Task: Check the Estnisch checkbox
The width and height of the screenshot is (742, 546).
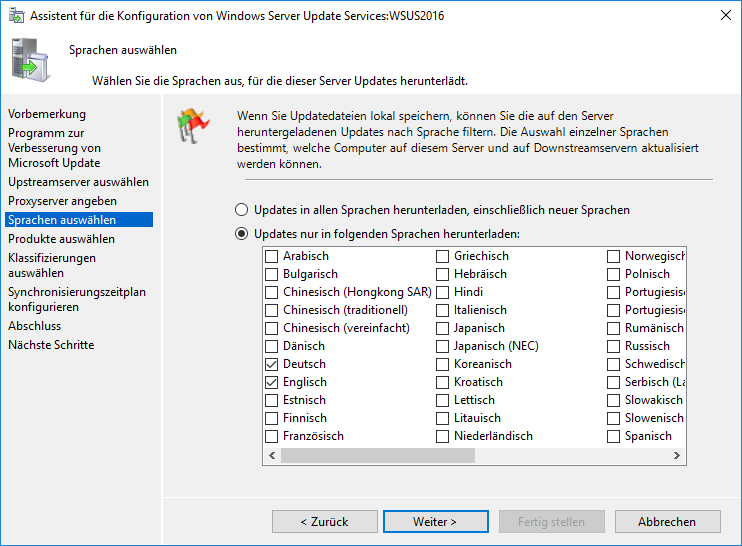Action: pyautogui.click(x=272, y=400)
